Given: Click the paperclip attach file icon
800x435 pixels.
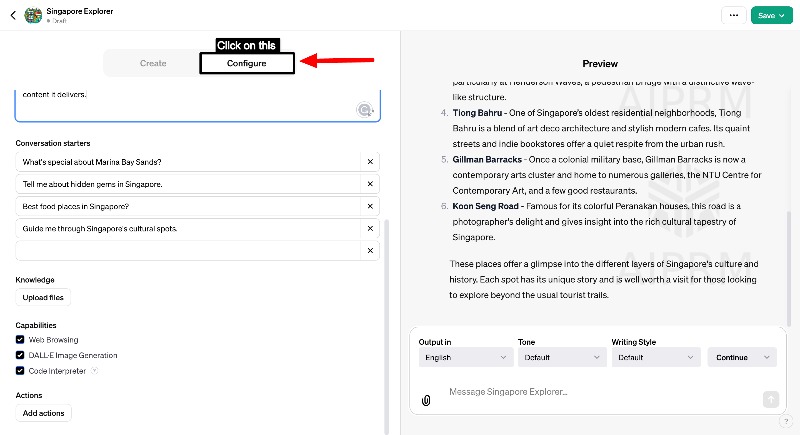Looking at the screenshot, I should [x=426, y=400].
